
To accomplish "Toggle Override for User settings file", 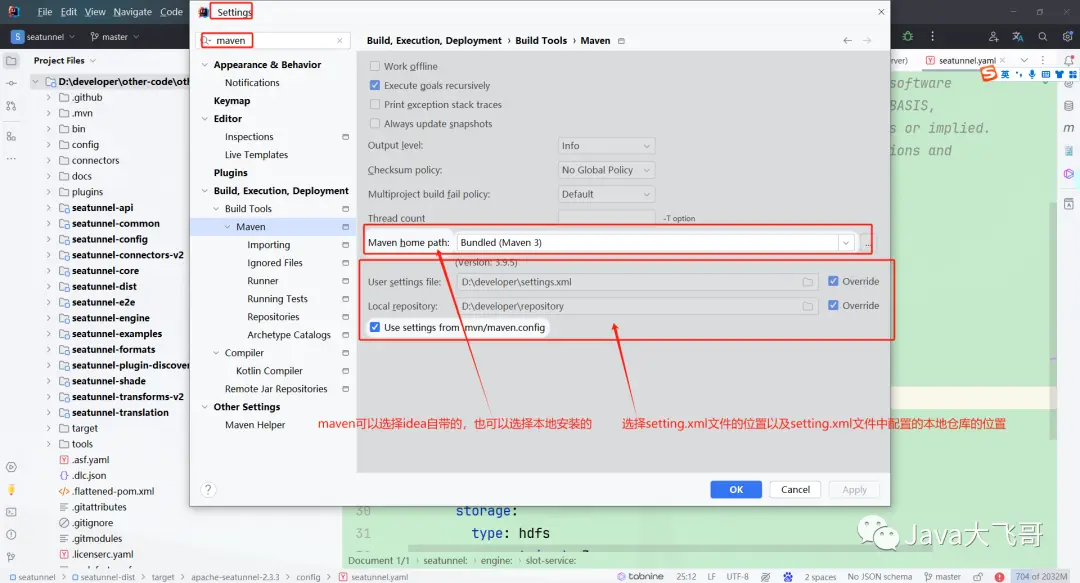I will 833,281.
